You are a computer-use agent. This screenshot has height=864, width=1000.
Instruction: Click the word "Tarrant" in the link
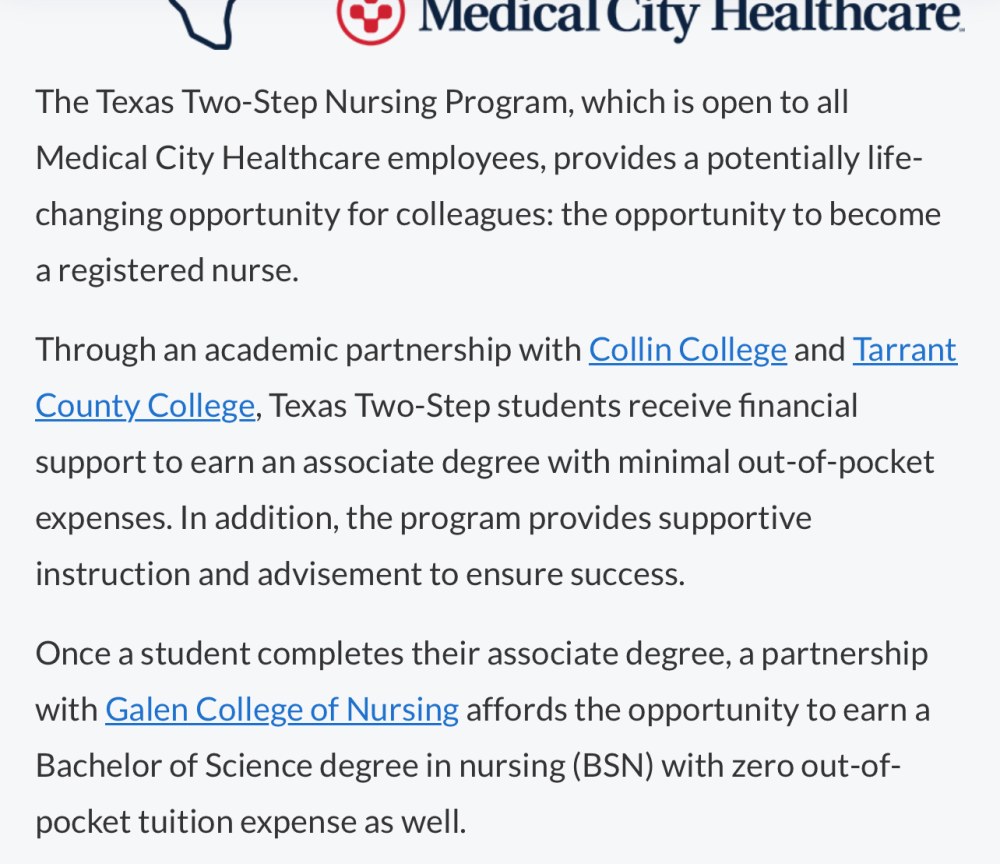[x=905, y=349]
